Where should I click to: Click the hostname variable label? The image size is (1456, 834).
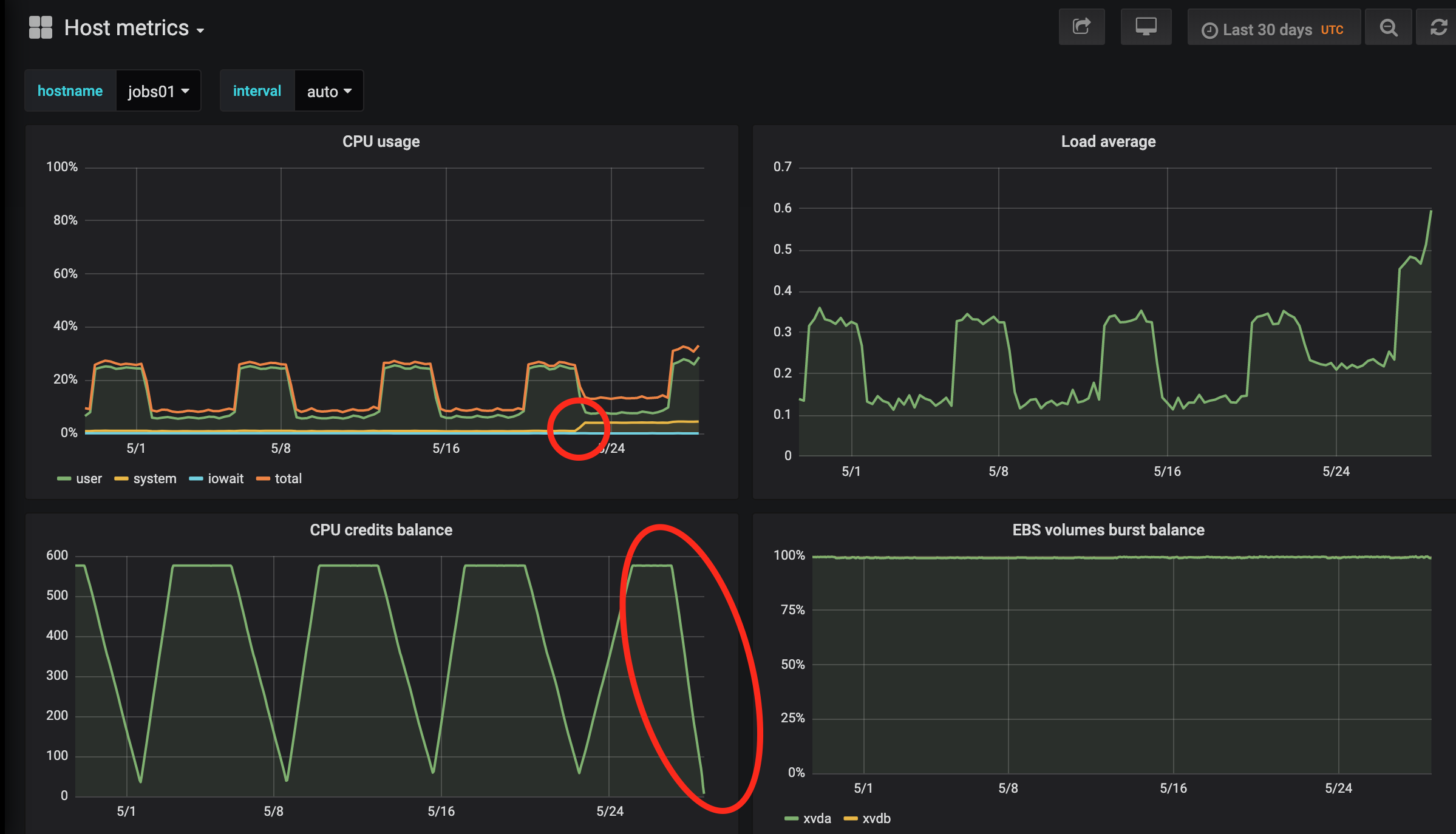pos(70,91)
